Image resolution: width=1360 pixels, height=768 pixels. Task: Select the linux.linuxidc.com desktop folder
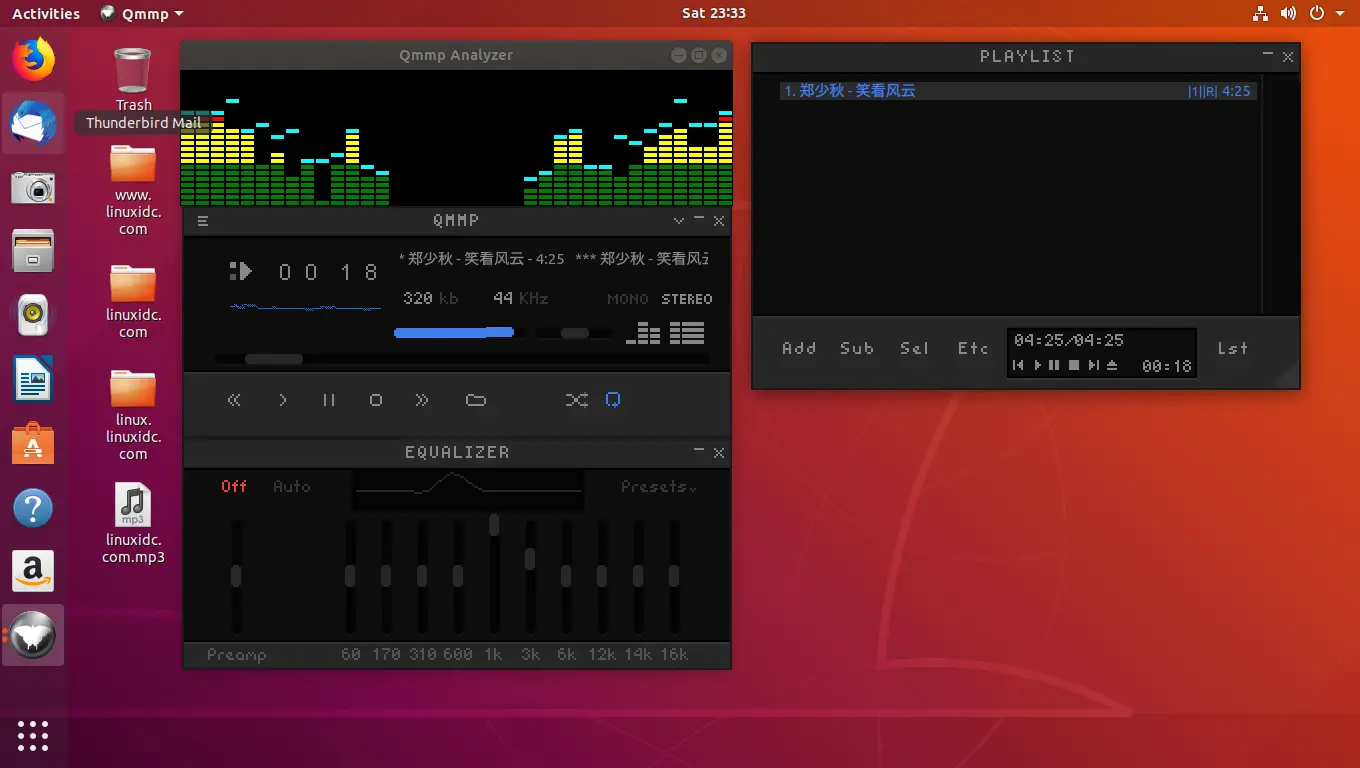point(133,414)
